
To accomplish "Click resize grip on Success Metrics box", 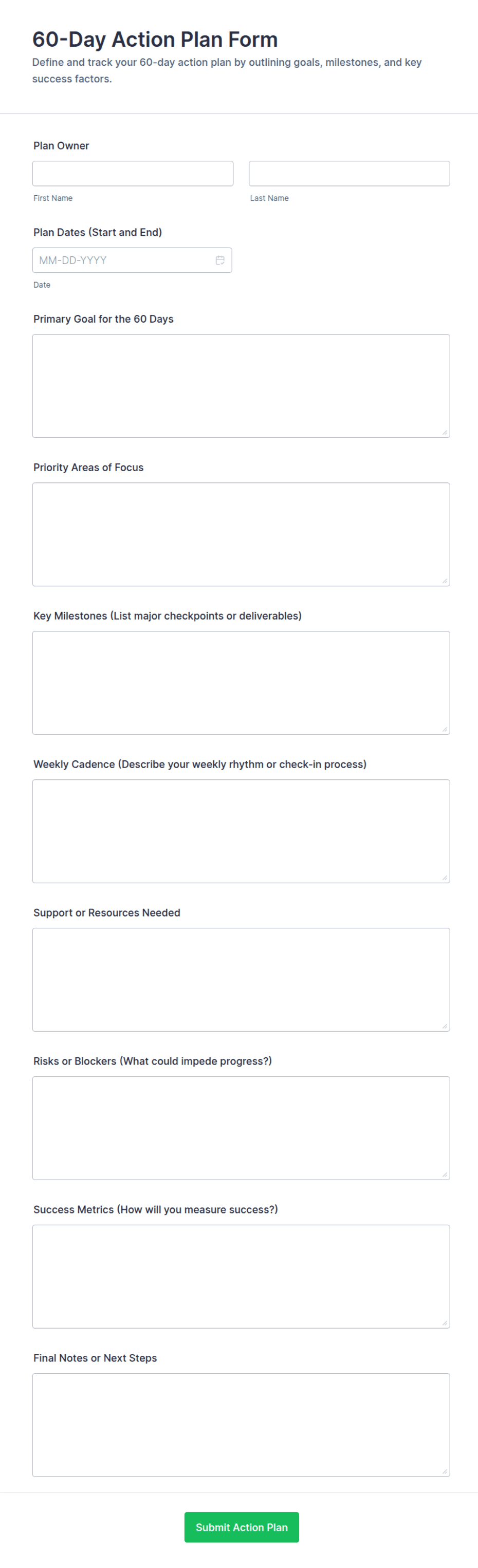I will 445,1324.
